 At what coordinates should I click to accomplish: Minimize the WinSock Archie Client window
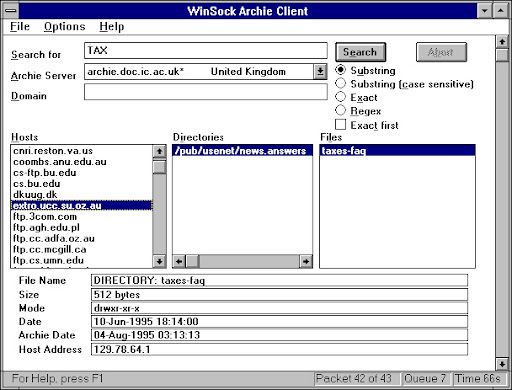(x=484, y=11)
